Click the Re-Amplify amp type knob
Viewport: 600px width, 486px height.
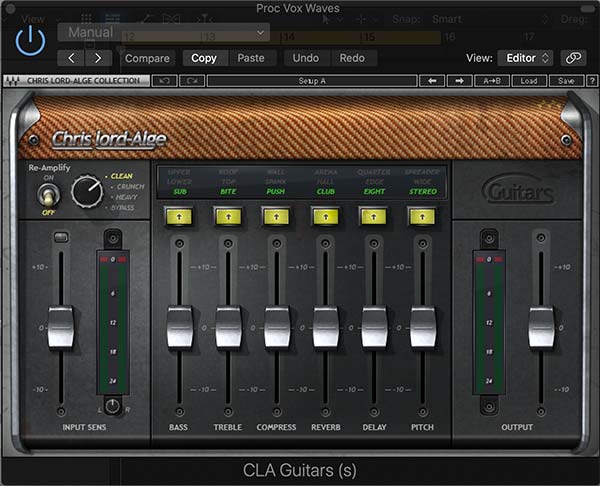(x=87, y=192)
